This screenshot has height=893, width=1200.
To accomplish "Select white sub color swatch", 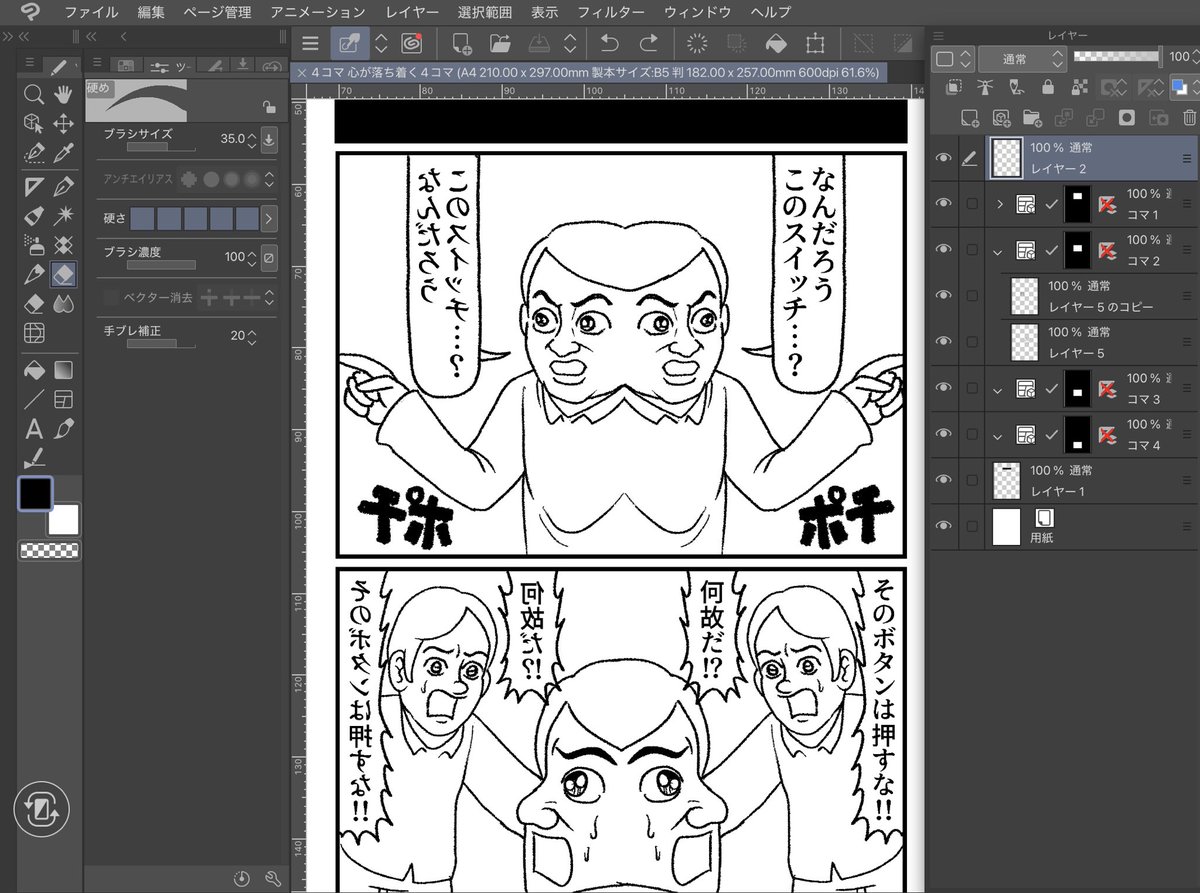I will click(63, 519).
